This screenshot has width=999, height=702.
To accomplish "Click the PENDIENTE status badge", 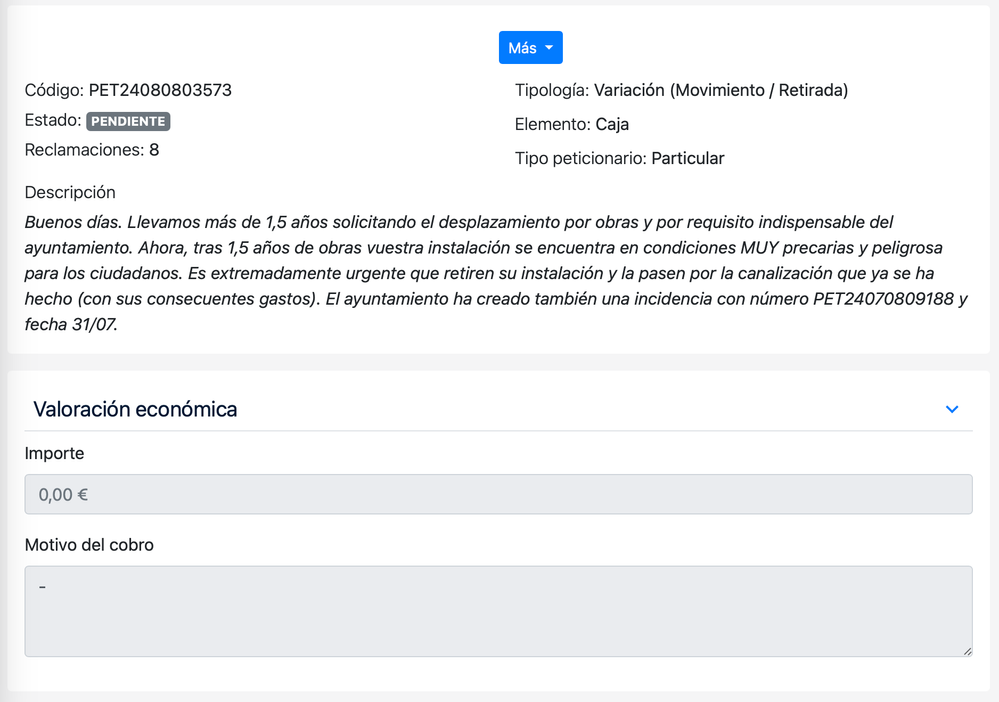I will (128, 120).
